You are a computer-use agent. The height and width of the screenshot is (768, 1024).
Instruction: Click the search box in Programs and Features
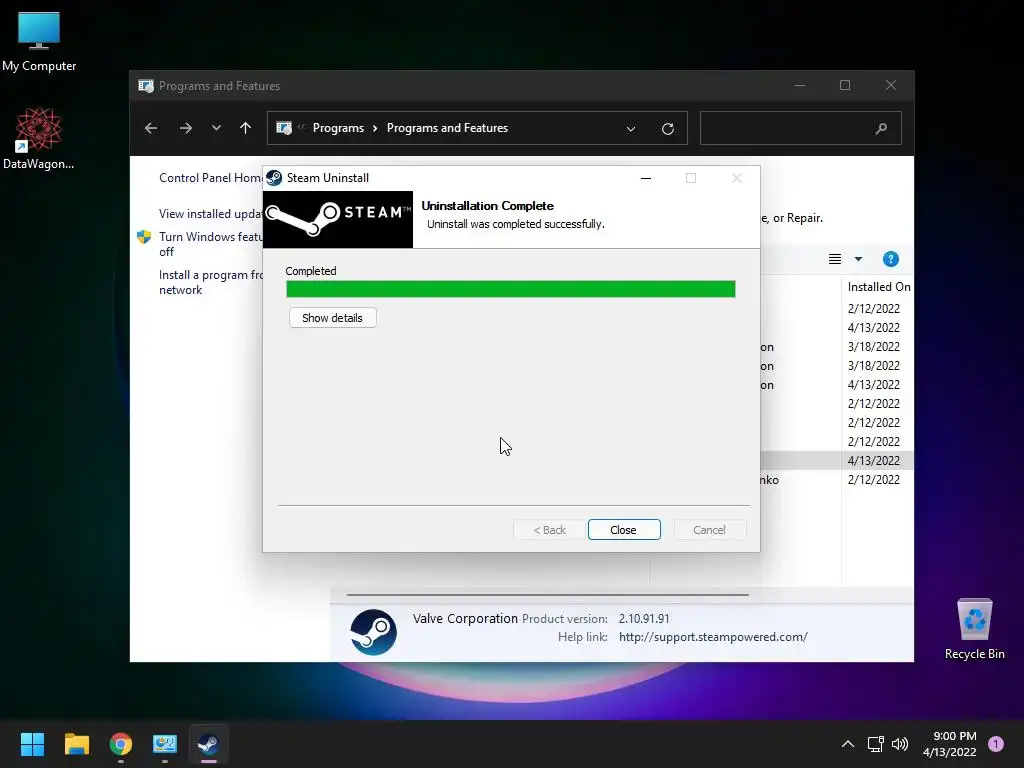(801, 128)
